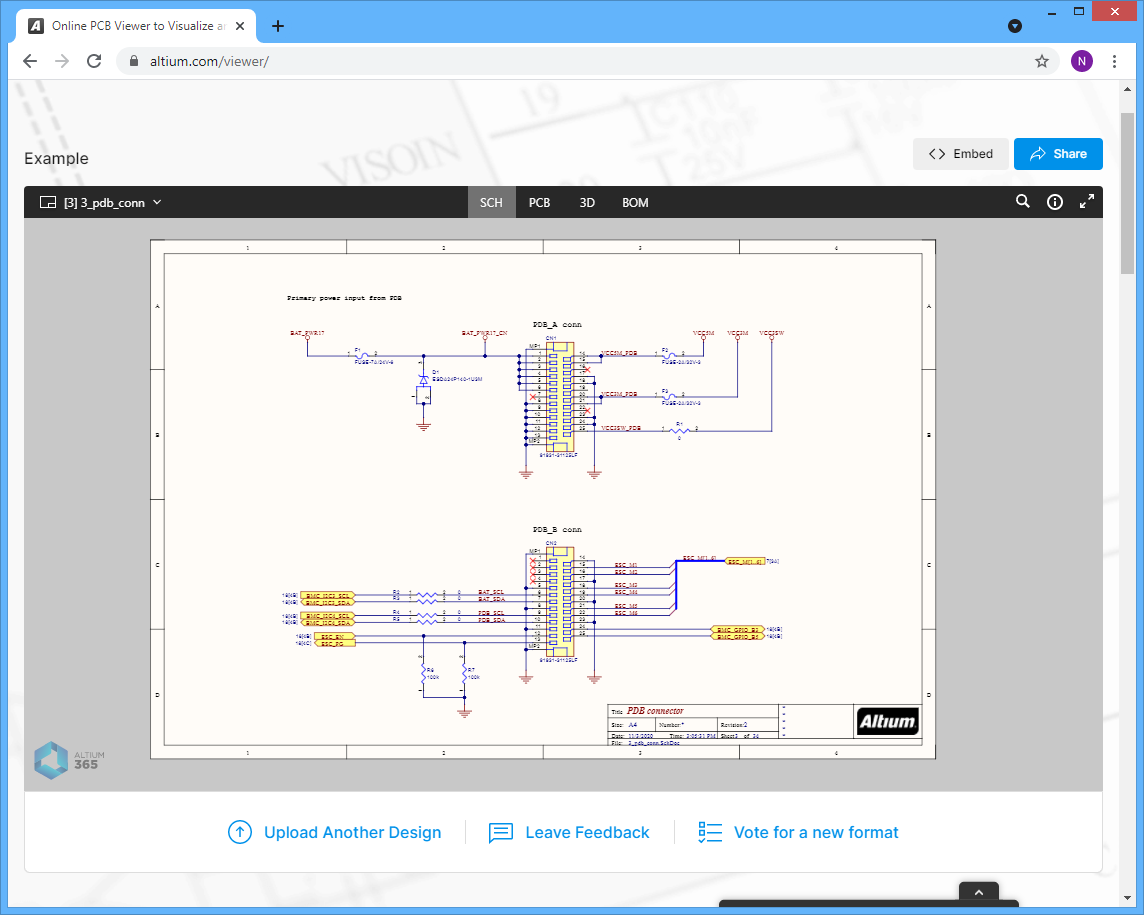This screenshot has height=915, width=1144.
Task: Switch to the 3D view tab
Action: click(587, 202)
